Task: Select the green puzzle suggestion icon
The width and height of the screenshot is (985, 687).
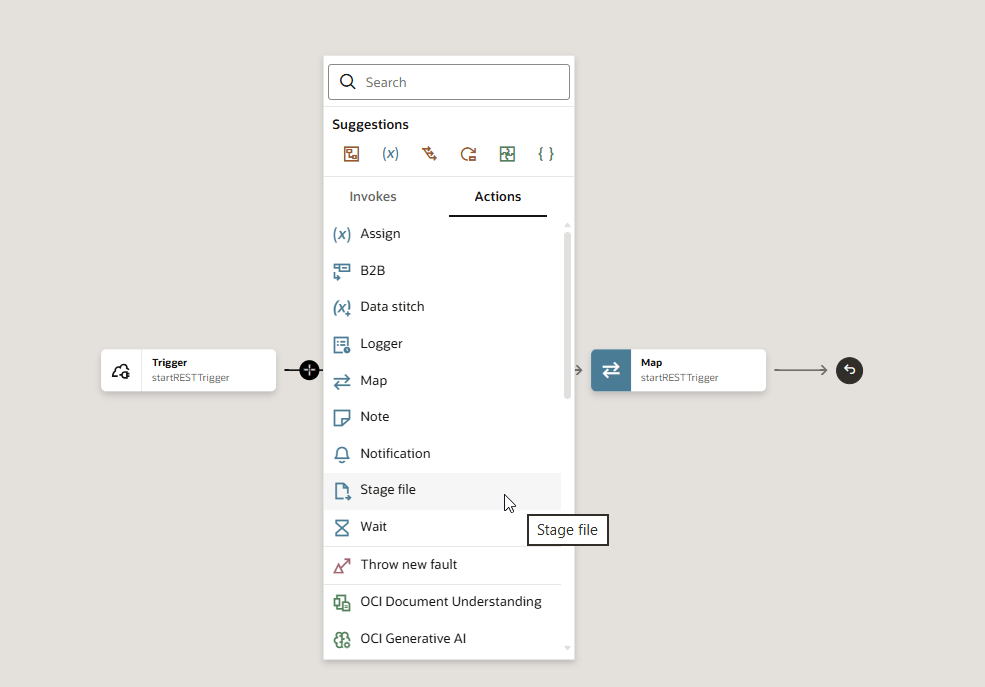Action: tap(507, 154)
